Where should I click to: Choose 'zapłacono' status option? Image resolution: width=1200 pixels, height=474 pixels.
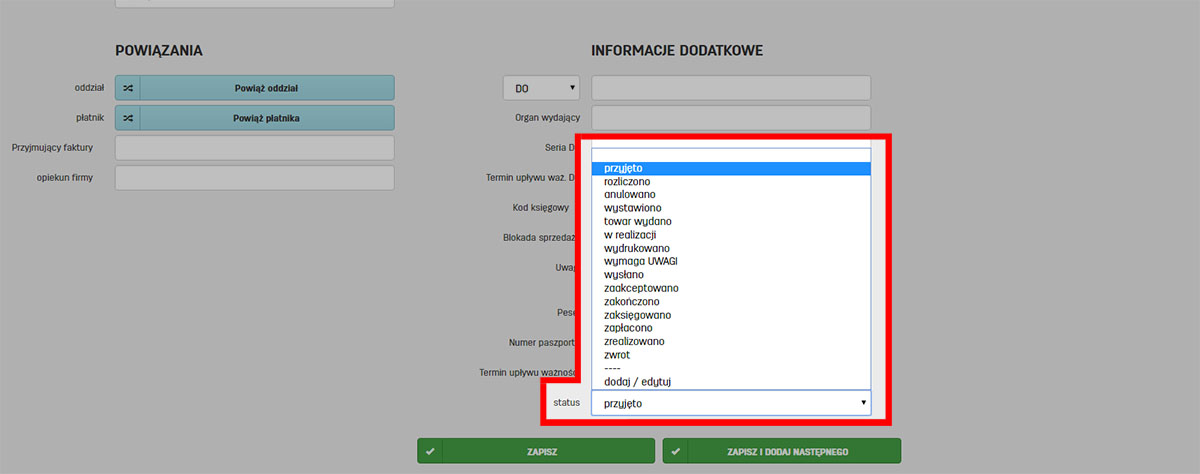point(628,328)
